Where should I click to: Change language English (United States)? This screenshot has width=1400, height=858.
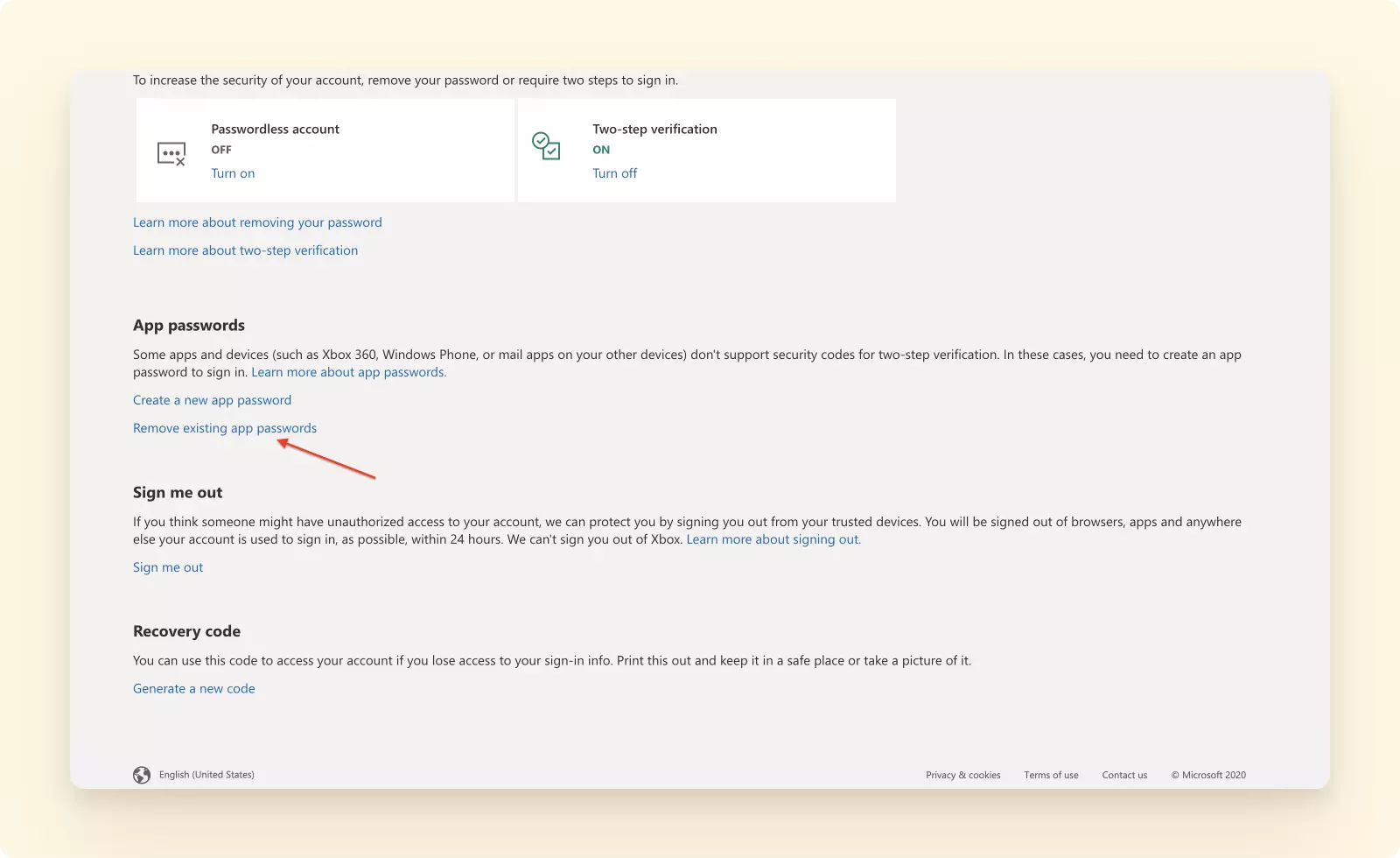[x=206, y=775]
